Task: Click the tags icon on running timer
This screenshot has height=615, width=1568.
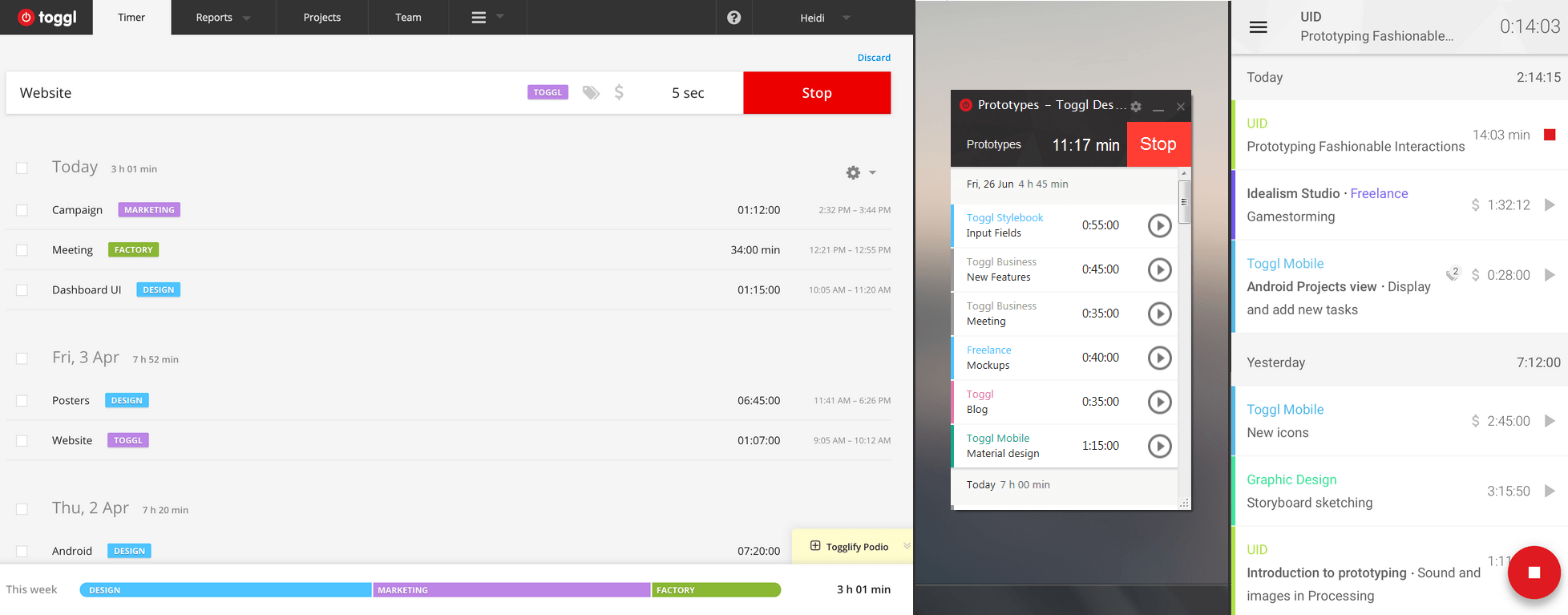Action: click(591, 92)
